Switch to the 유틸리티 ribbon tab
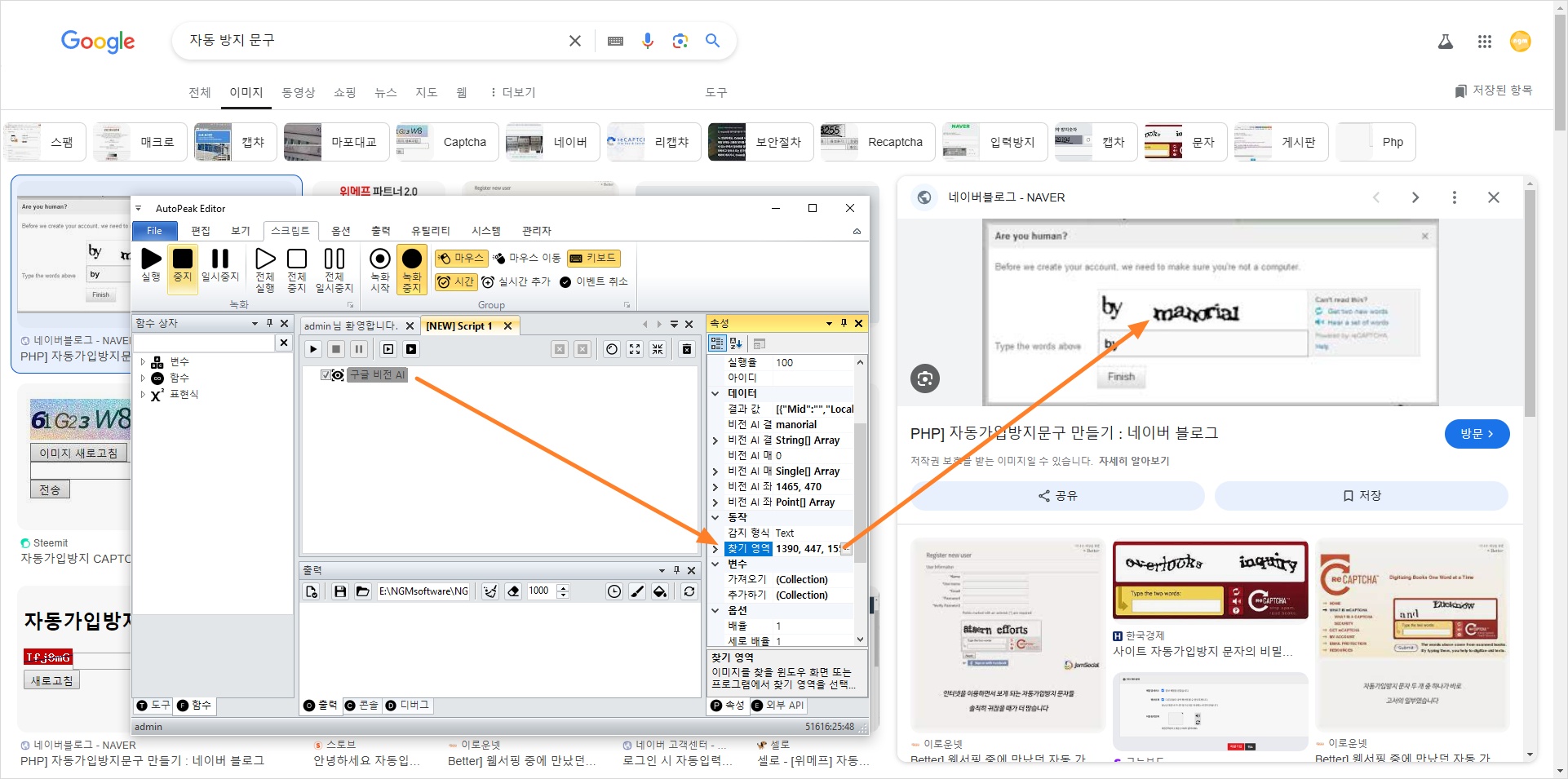Image resolution: width=1568 pixels, height=779 pixels. pyautogui.click(x=430, y=231)
